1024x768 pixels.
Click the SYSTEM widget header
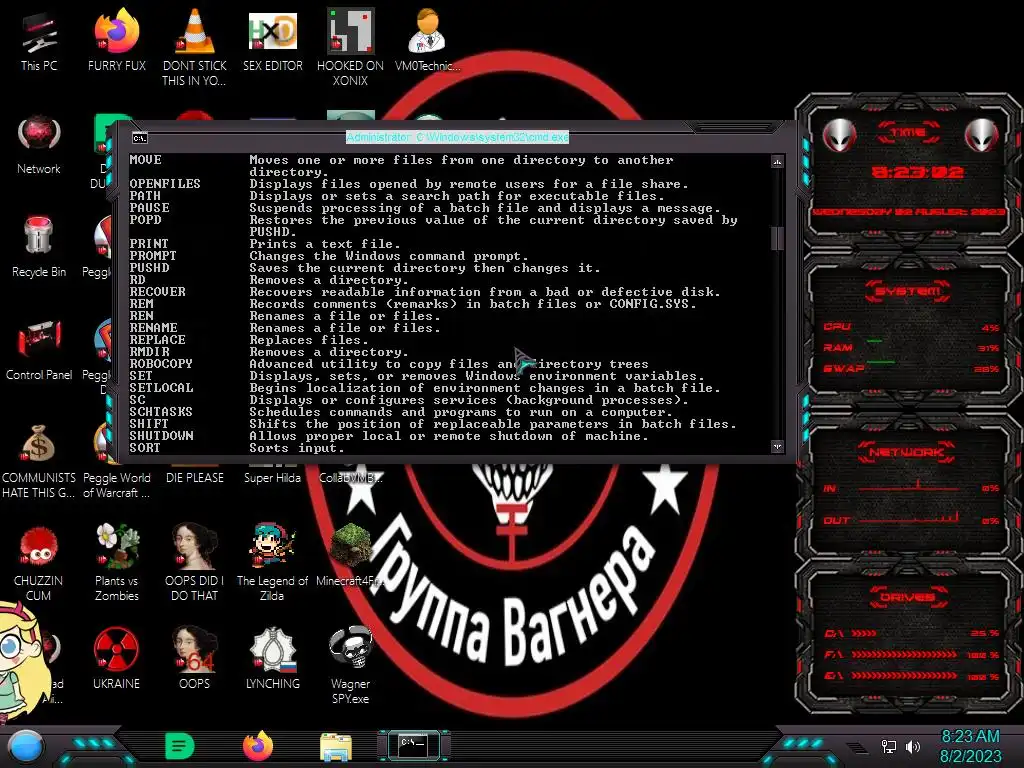pos(908,291)
